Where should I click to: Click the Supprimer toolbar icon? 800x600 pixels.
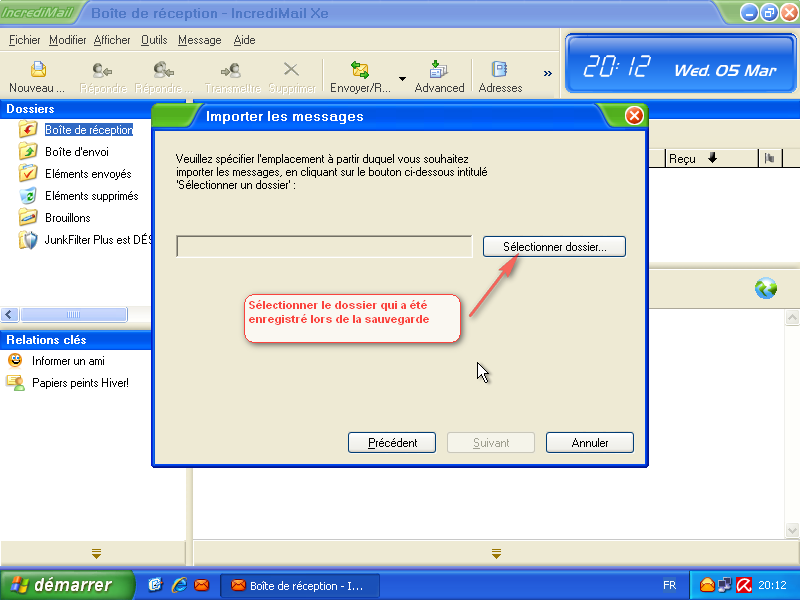pyautogui.click(x=291, y=69)
